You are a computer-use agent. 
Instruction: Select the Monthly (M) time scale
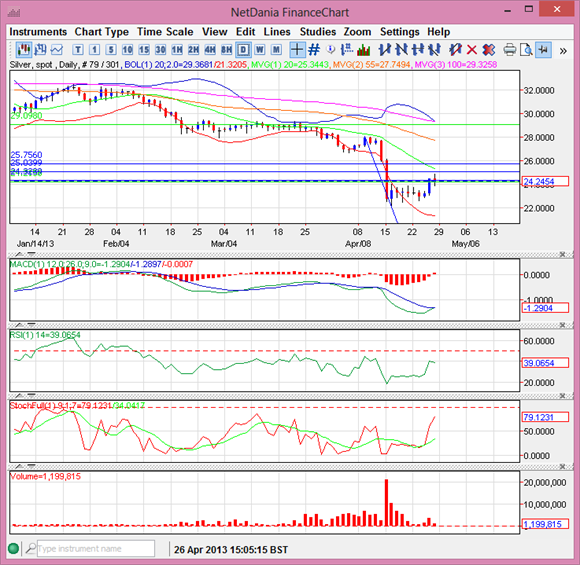click(276, 50)
